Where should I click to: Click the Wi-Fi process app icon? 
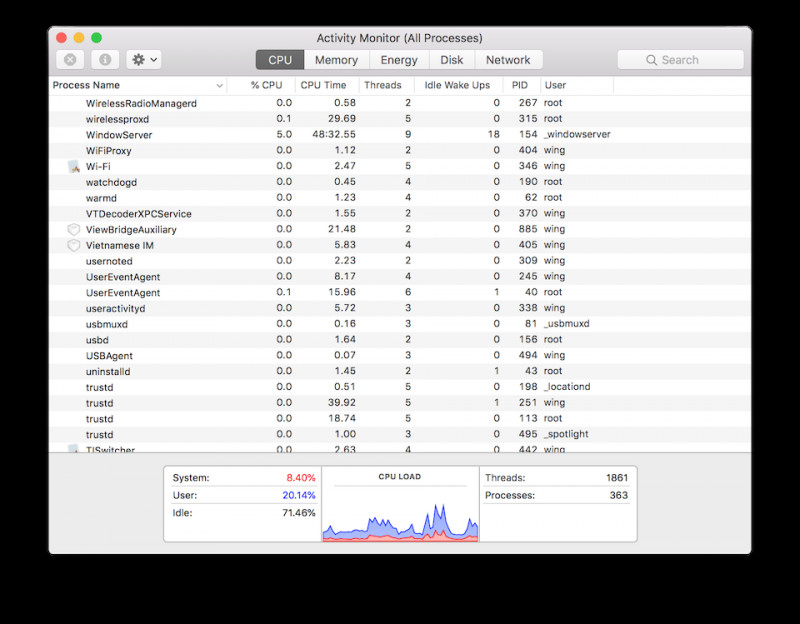(74, 166)
